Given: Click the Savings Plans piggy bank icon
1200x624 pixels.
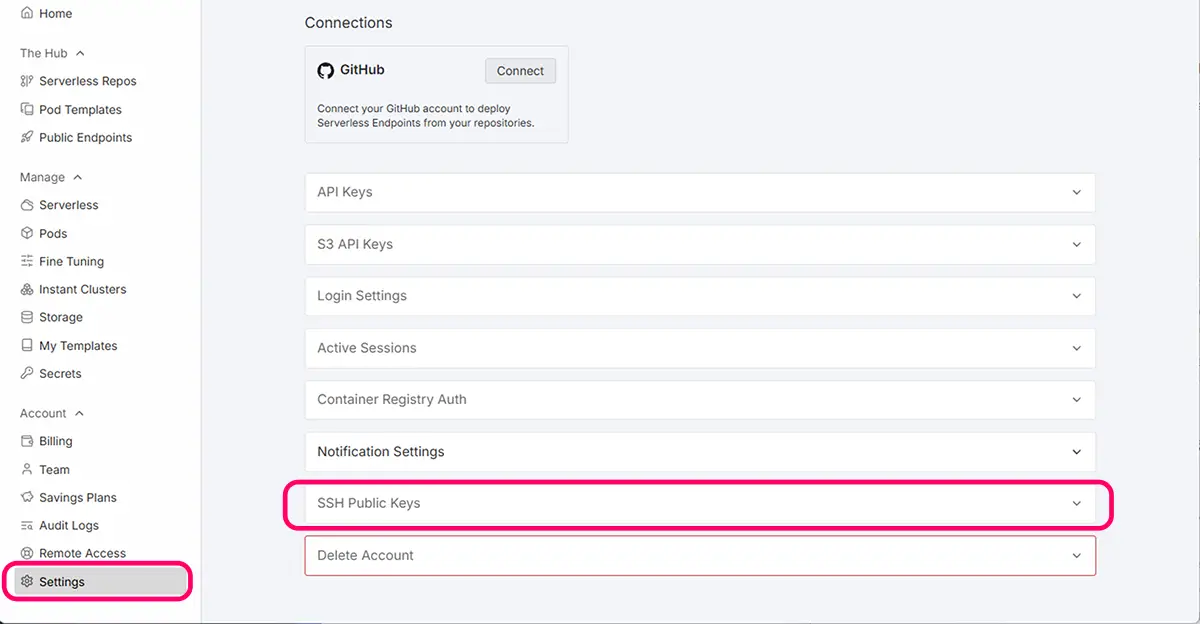Looking at the screenshot, I should pos(27,497).
